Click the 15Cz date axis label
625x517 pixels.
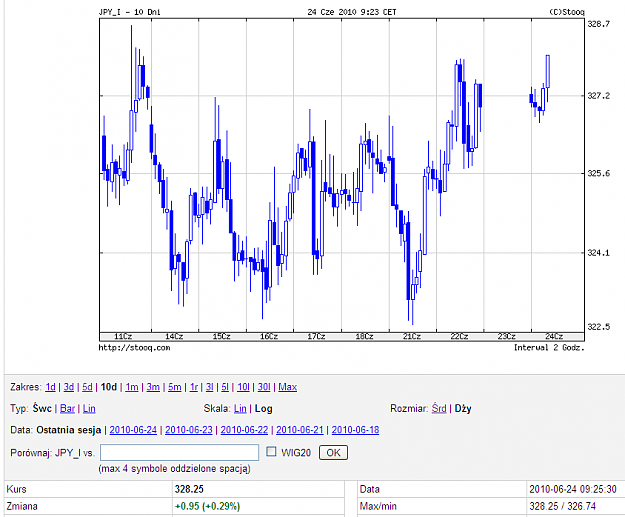[222, 336]
